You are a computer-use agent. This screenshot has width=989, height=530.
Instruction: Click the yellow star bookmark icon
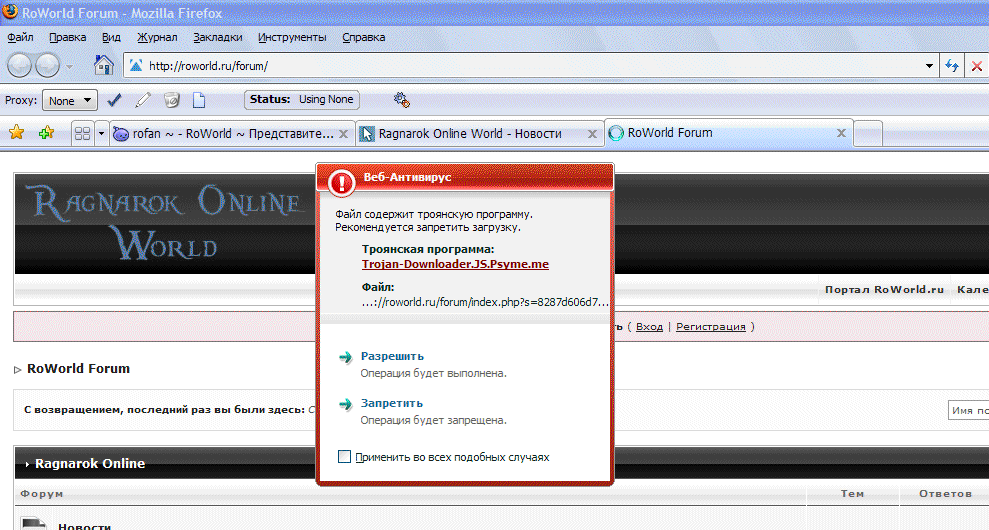[x=16, y=132]
